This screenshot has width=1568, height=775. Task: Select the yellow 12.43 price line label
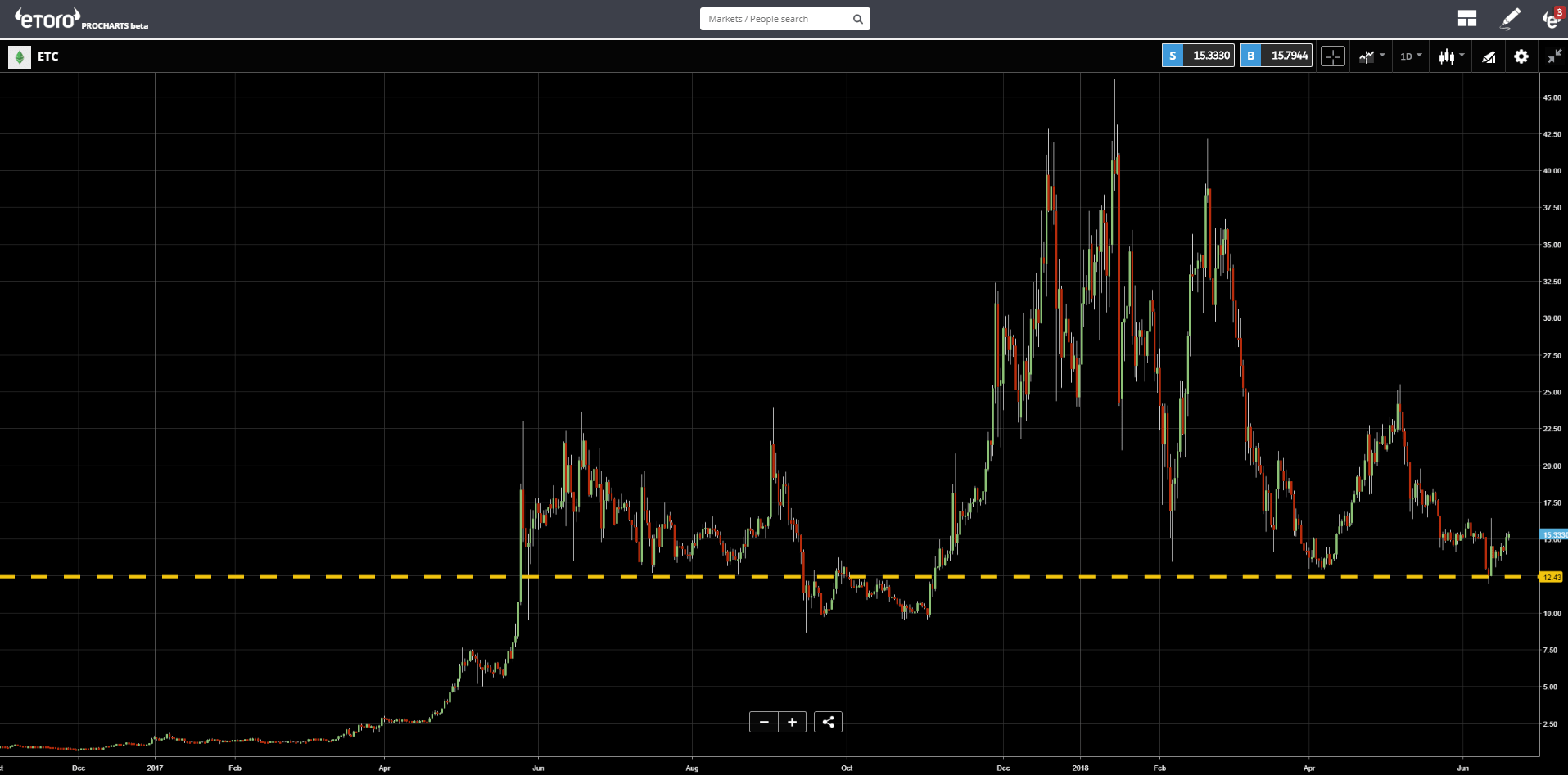click(x=1552, y=577)
